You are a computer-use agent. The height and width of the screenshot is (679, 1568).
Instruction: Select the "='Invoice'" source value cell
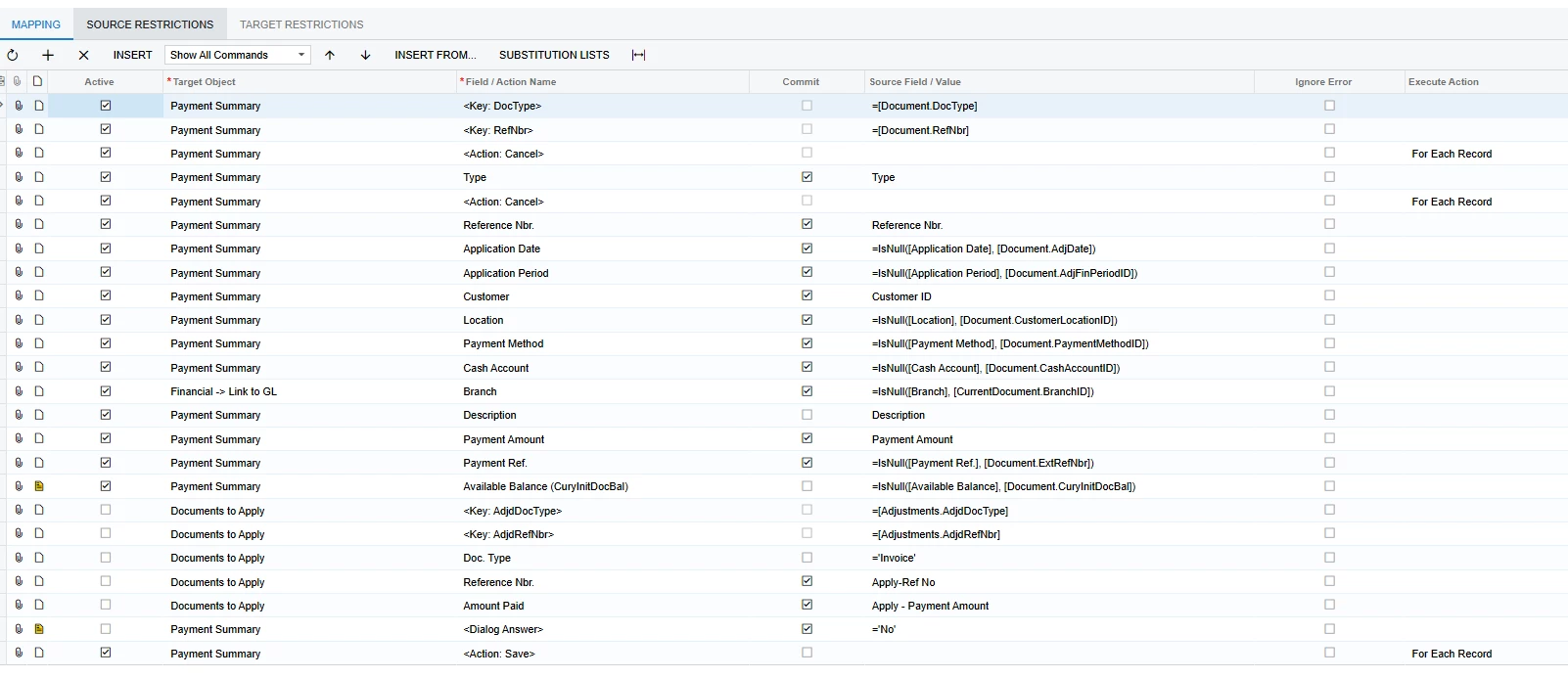(x=1059, y=558)
